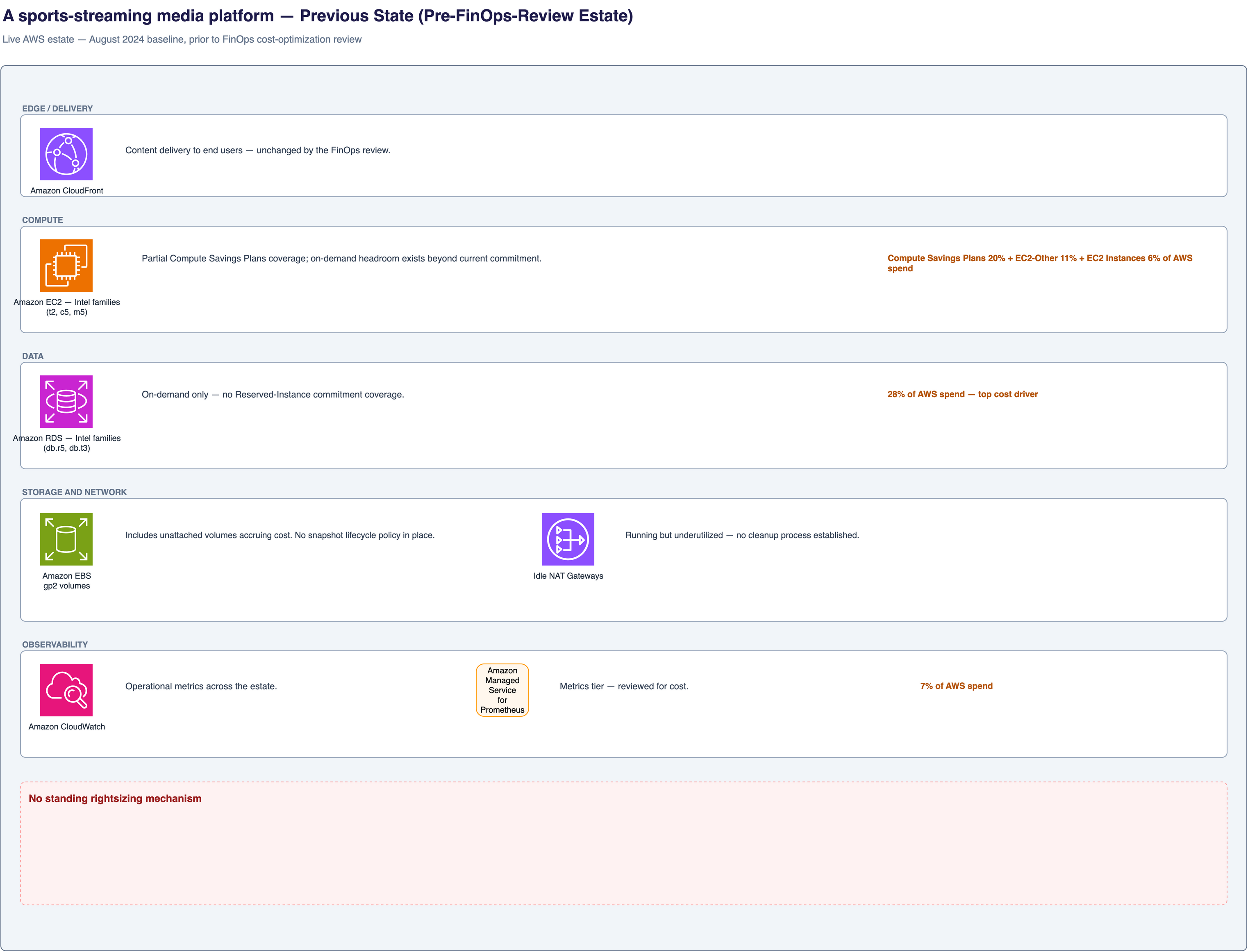Screen dimensions: 1248x952
Task: Click the Amazon RDS database icon
Action: click(66, 402)
